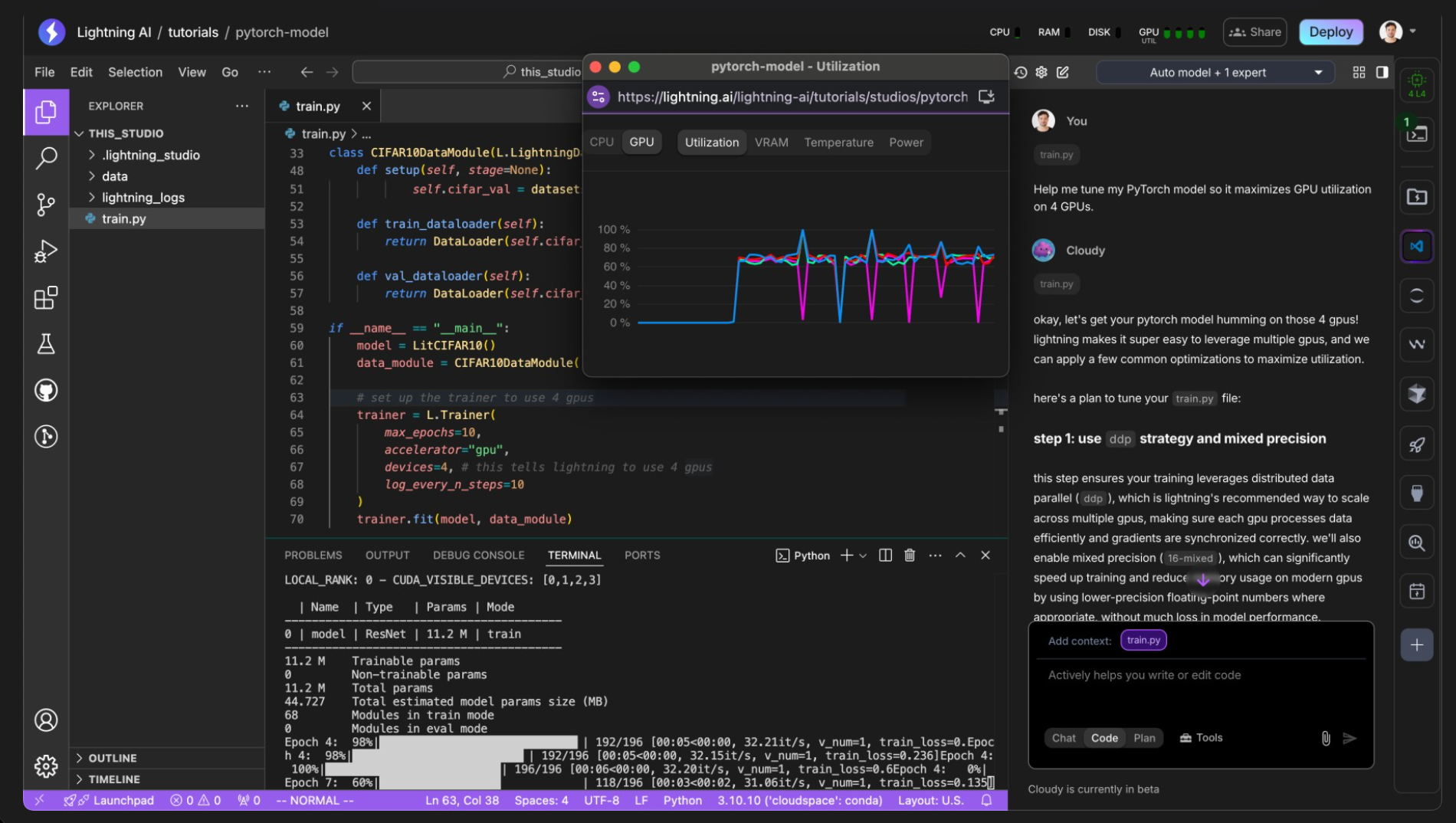Open the Selection menu
The height and width of the screenshot is (823, 1456).
pyautogui.click(x=135, y=72)
